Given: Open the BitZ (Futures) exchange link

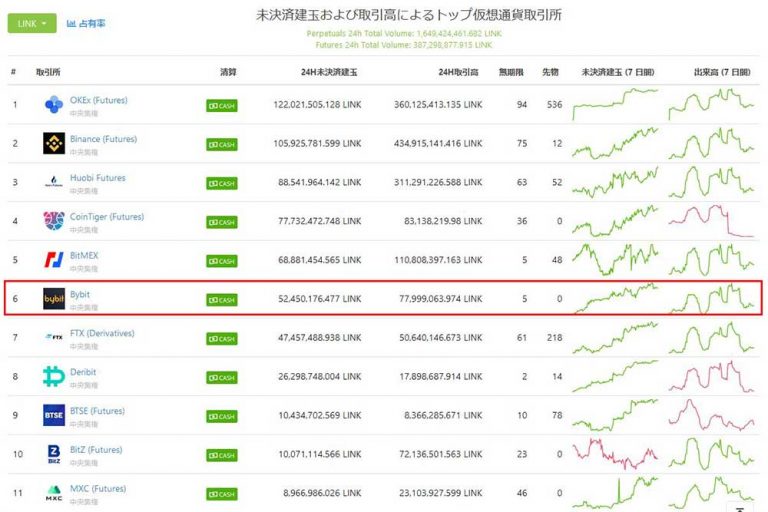Looking at the screenshot, I should click(x=96, y=450).
